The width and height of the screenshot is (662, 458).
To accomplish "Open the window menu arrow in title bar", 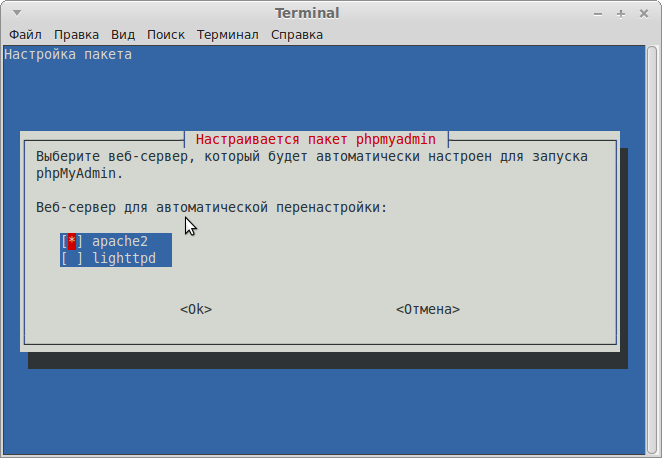I will click(x=17, y=13).
